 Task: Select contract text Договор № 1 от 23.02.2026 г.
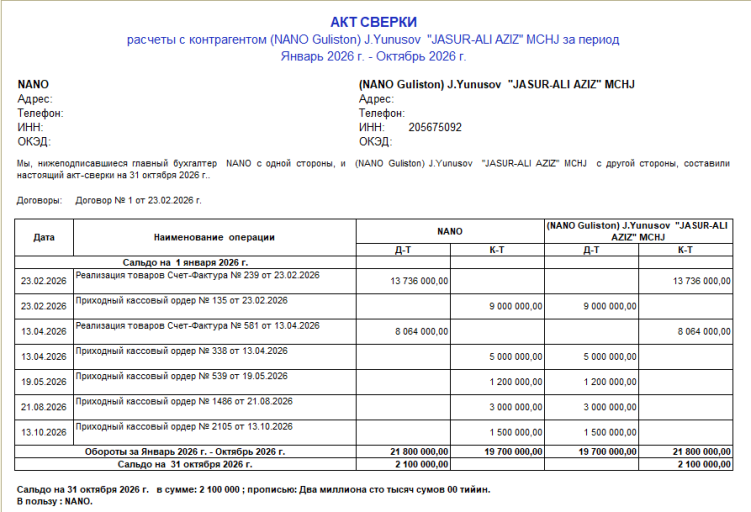click(x=138, y=200)
